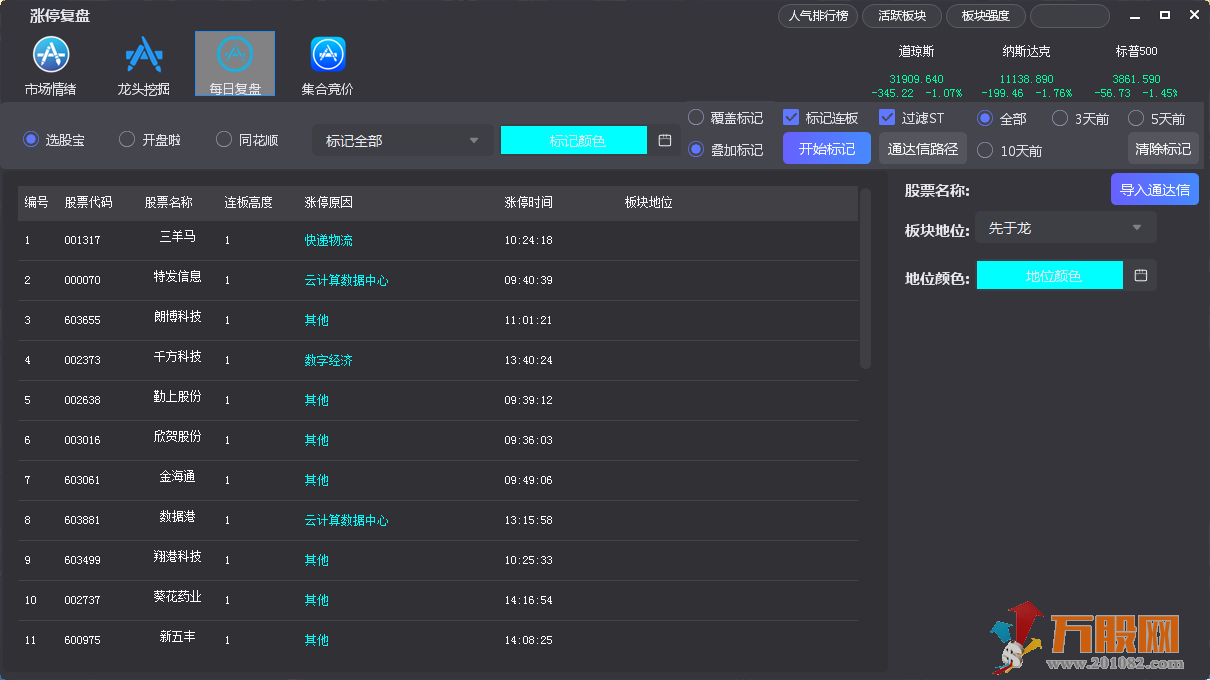Toggle the 标记连板 checkbox
1210x680 pixels.
coord(821,118)
